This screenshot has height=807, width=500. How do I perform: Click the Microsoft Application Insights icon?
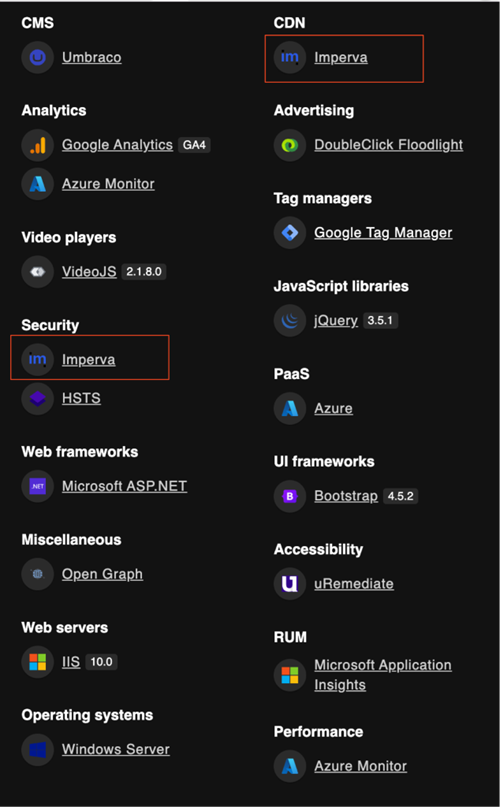[290, 675]
